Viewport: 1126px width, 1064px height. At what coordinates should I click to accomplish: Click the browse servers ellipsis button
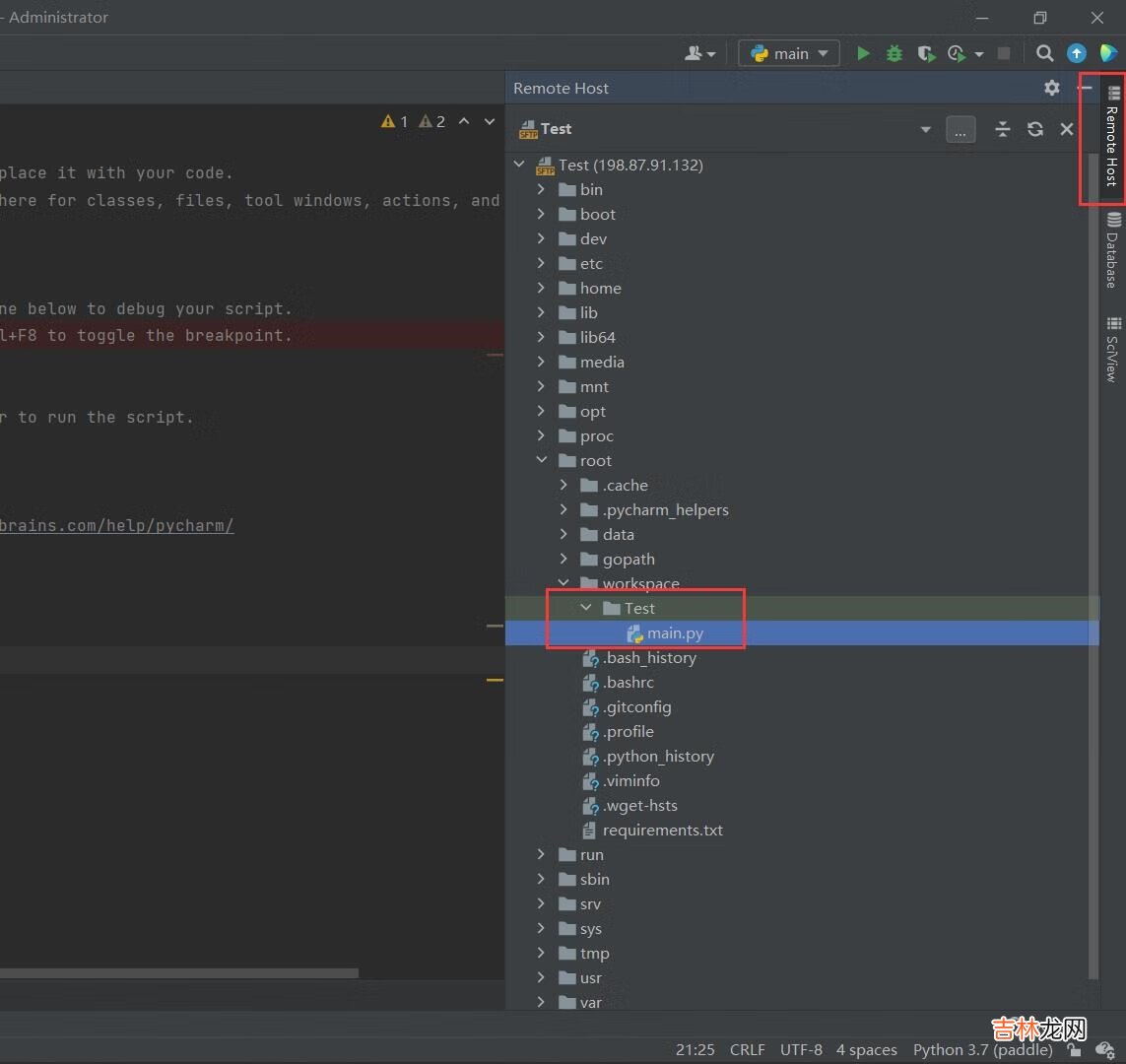point(960,129)
